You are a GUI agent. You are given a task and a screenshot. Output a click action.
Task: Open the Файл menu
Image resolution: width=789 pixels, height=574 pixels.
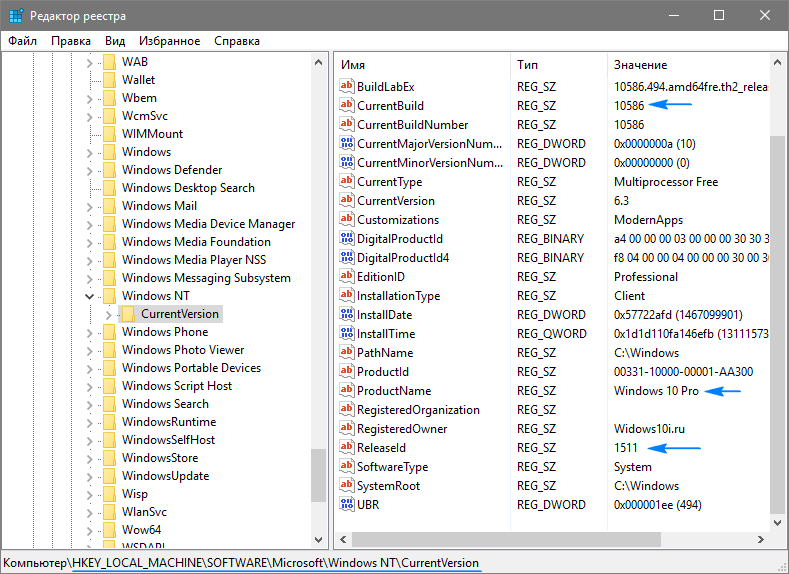click(x=22, y=41)
